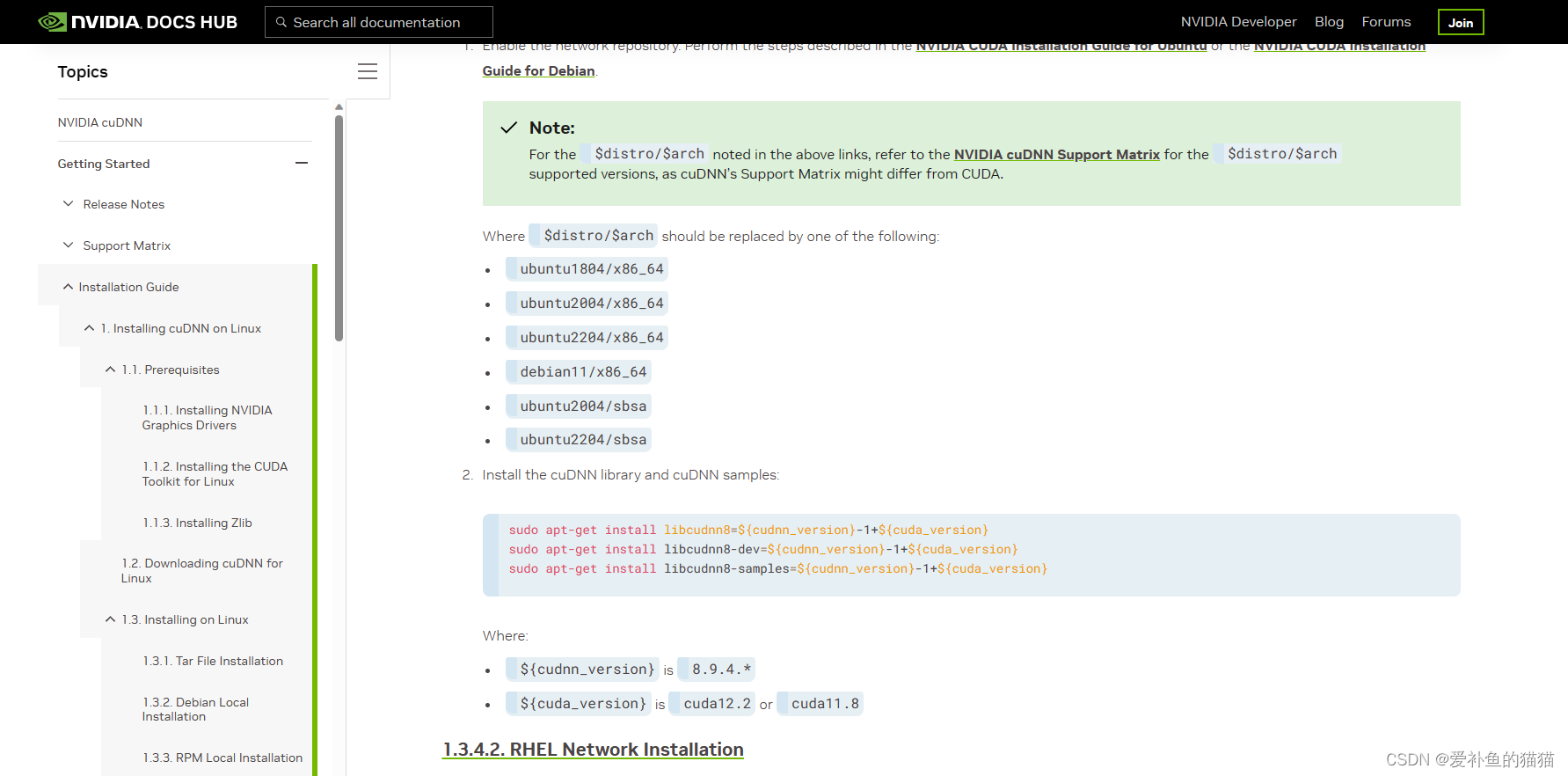Open 1.2. Downloading cuDNN for Linux
The height and width of the screenshot is (776, 1568).
pos(202,570)
